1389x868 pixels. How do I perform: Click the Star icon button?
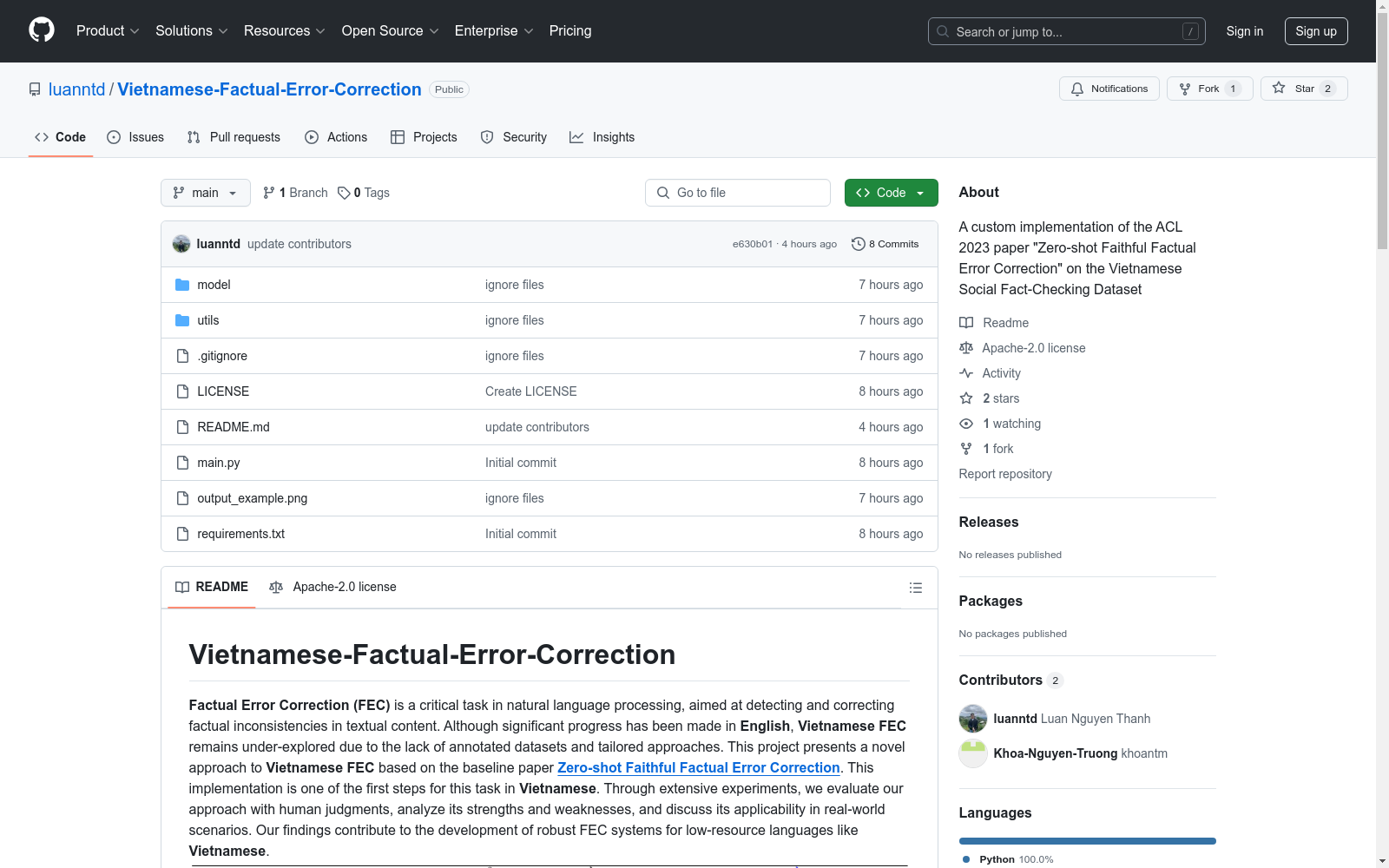(x=1279, y=89)
